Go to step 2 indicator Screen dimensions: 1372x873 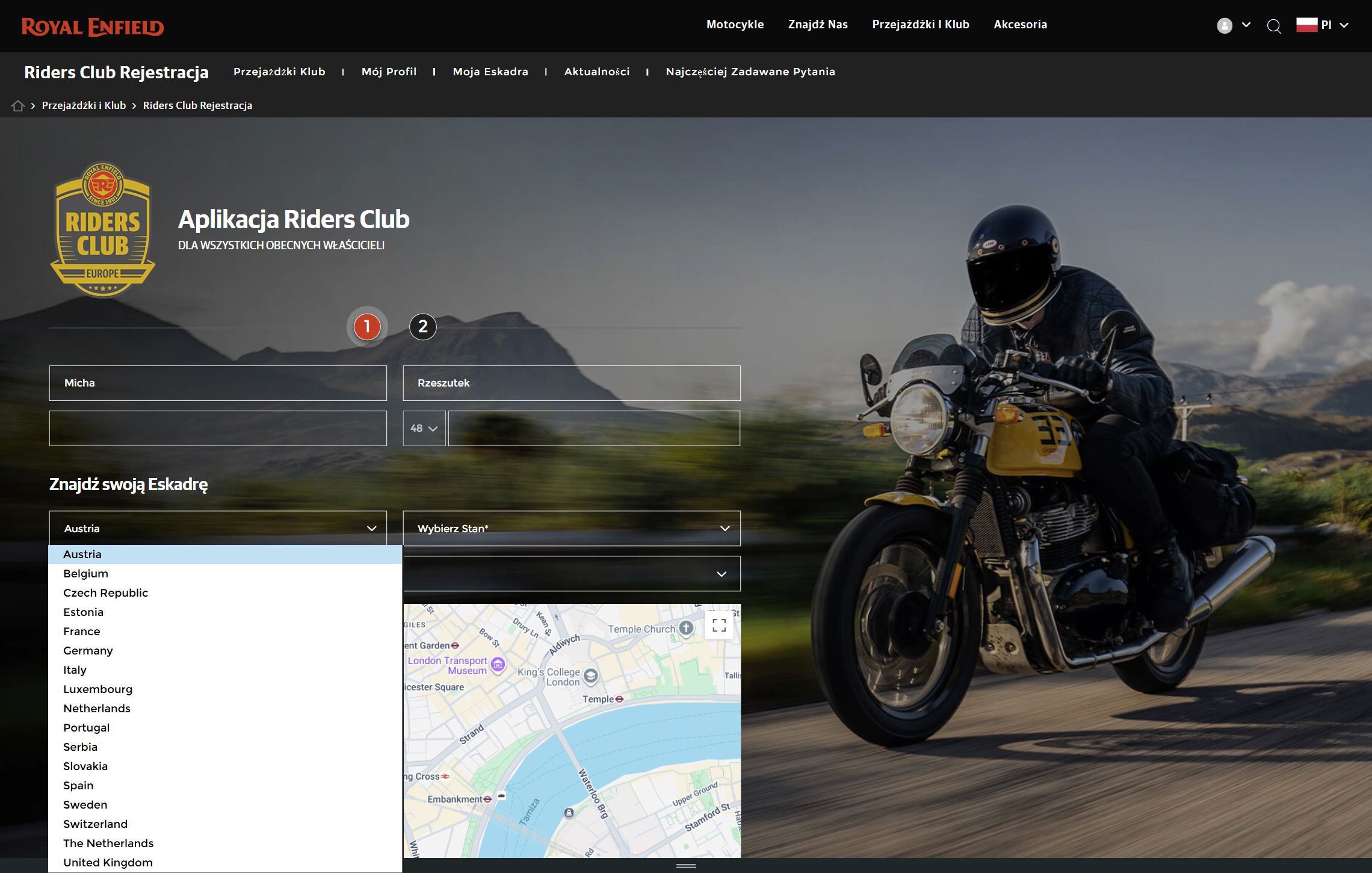pos(423,327)
